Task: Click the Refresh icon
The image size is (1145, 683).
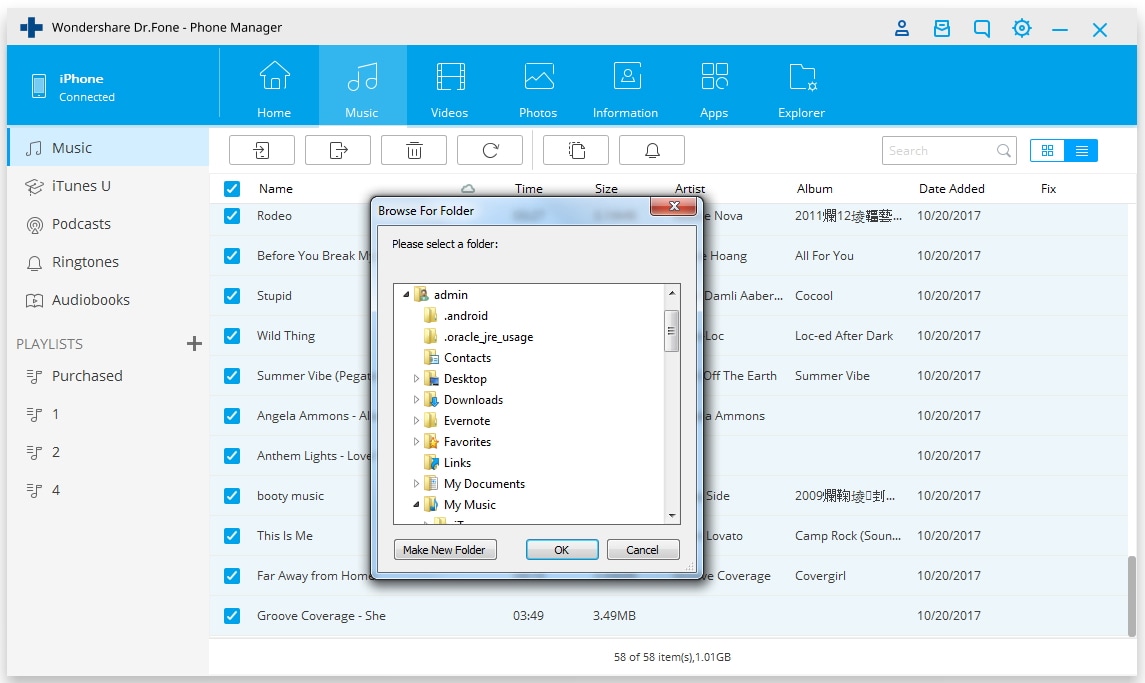Action: tap(490, 150)
